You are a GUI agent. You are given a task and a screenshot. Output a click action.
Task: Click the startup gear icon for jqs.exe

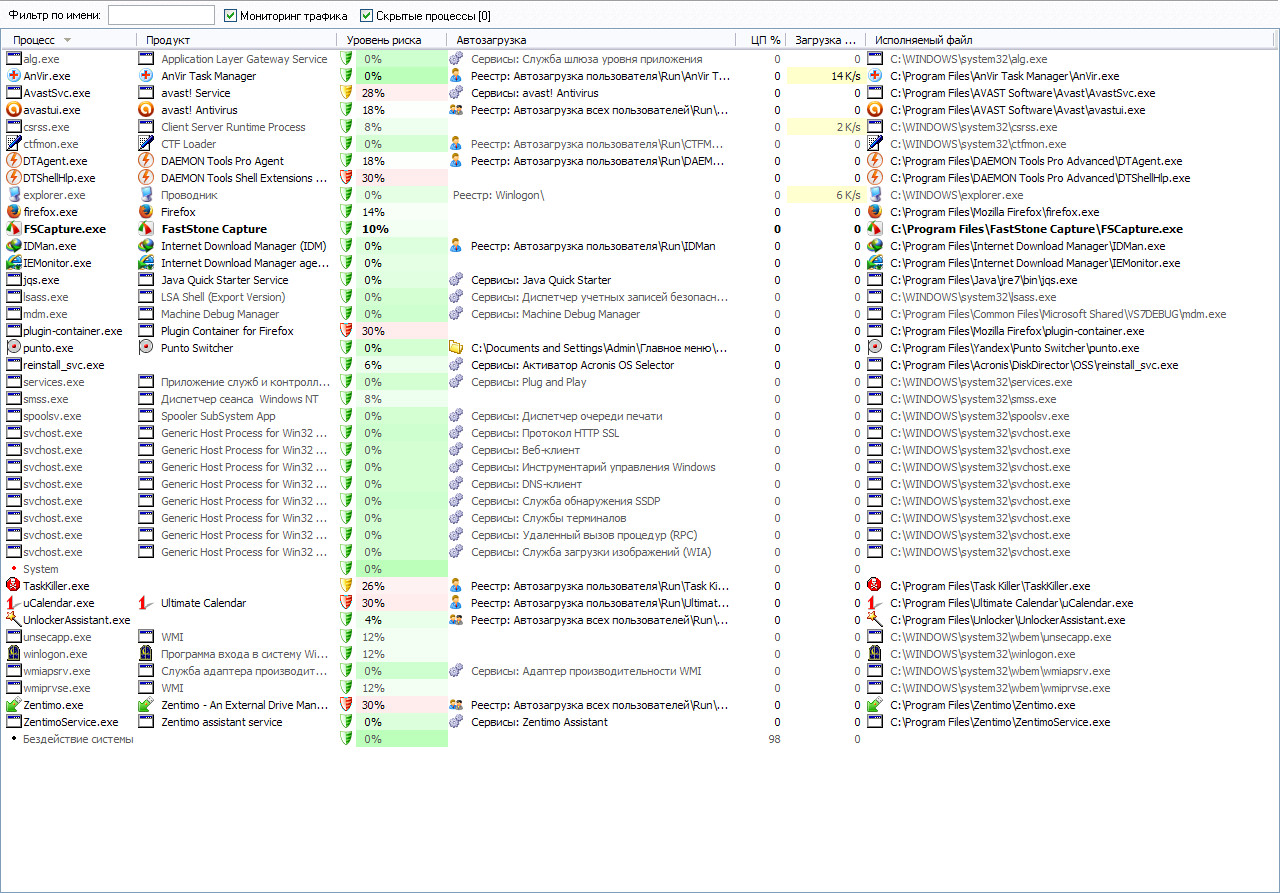coord(457,280)
